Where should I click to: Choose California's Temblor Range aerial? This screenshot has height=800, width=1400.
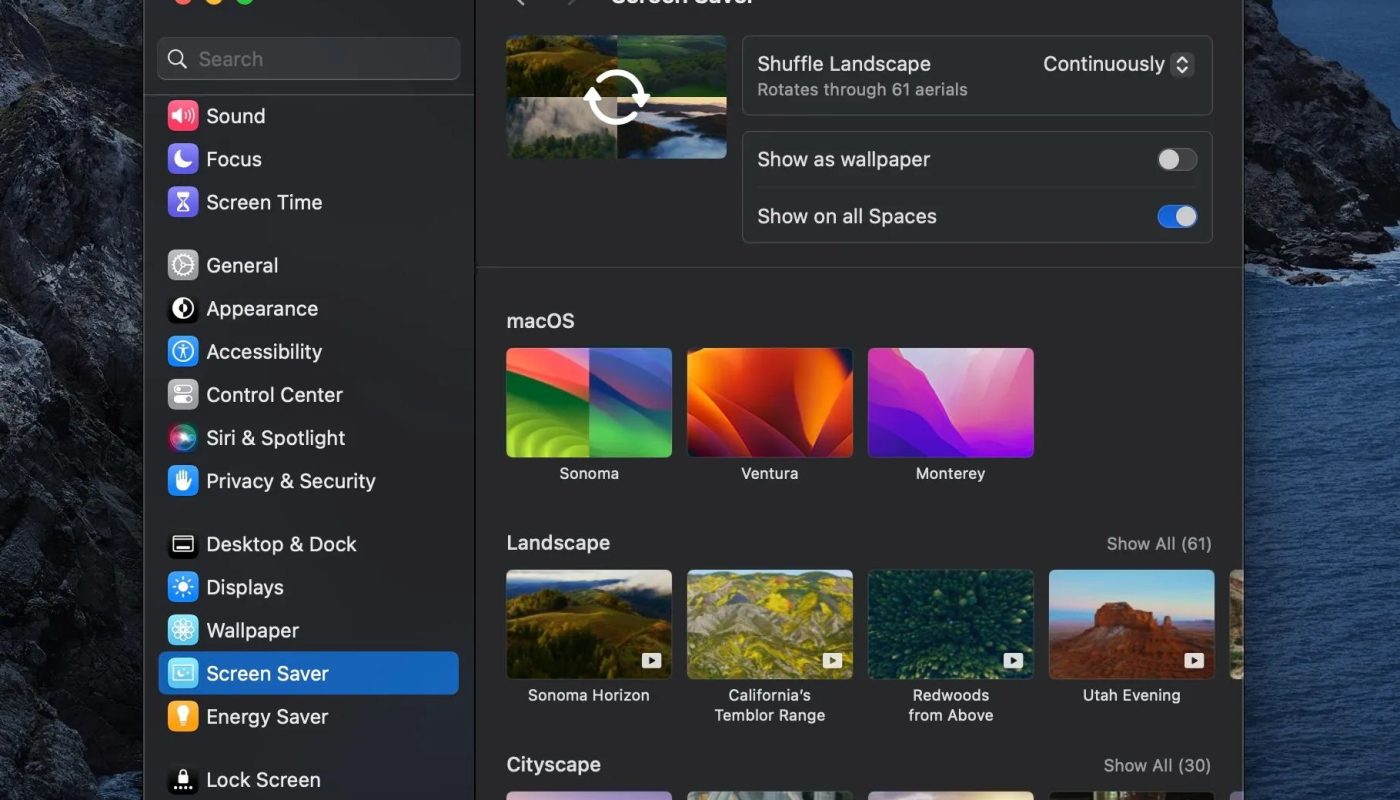pyautogui.click(x=770, y=625)
